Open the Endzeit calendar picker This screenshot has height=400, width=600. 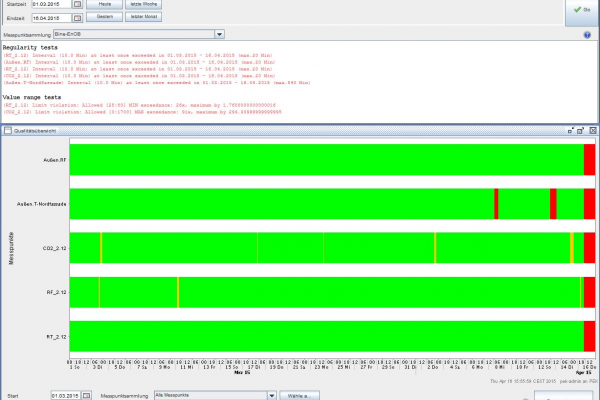77,18
